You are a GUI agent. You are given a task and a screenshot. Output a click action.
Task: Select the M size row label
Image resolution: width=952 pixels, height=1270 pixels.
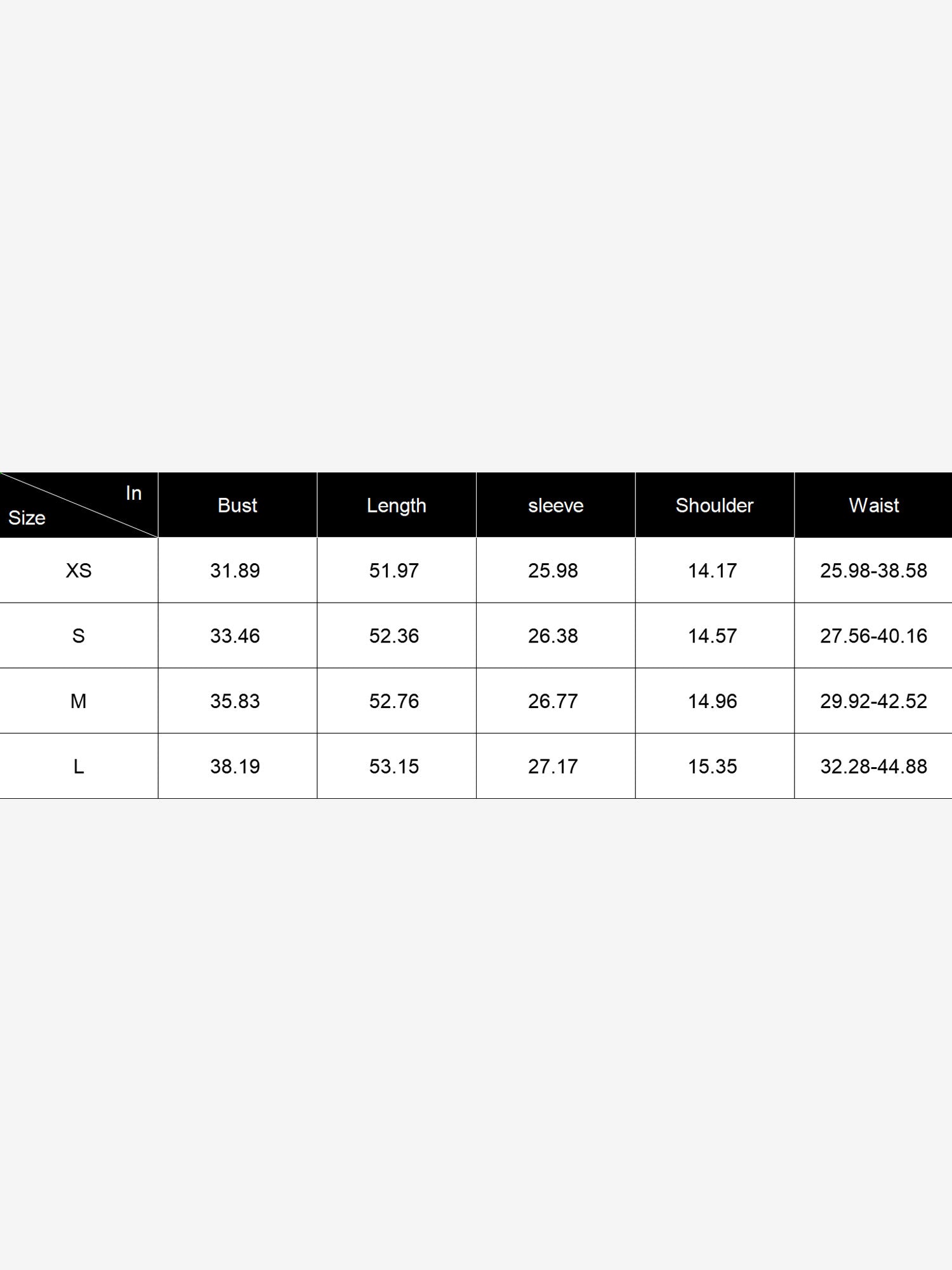point(79,702)
